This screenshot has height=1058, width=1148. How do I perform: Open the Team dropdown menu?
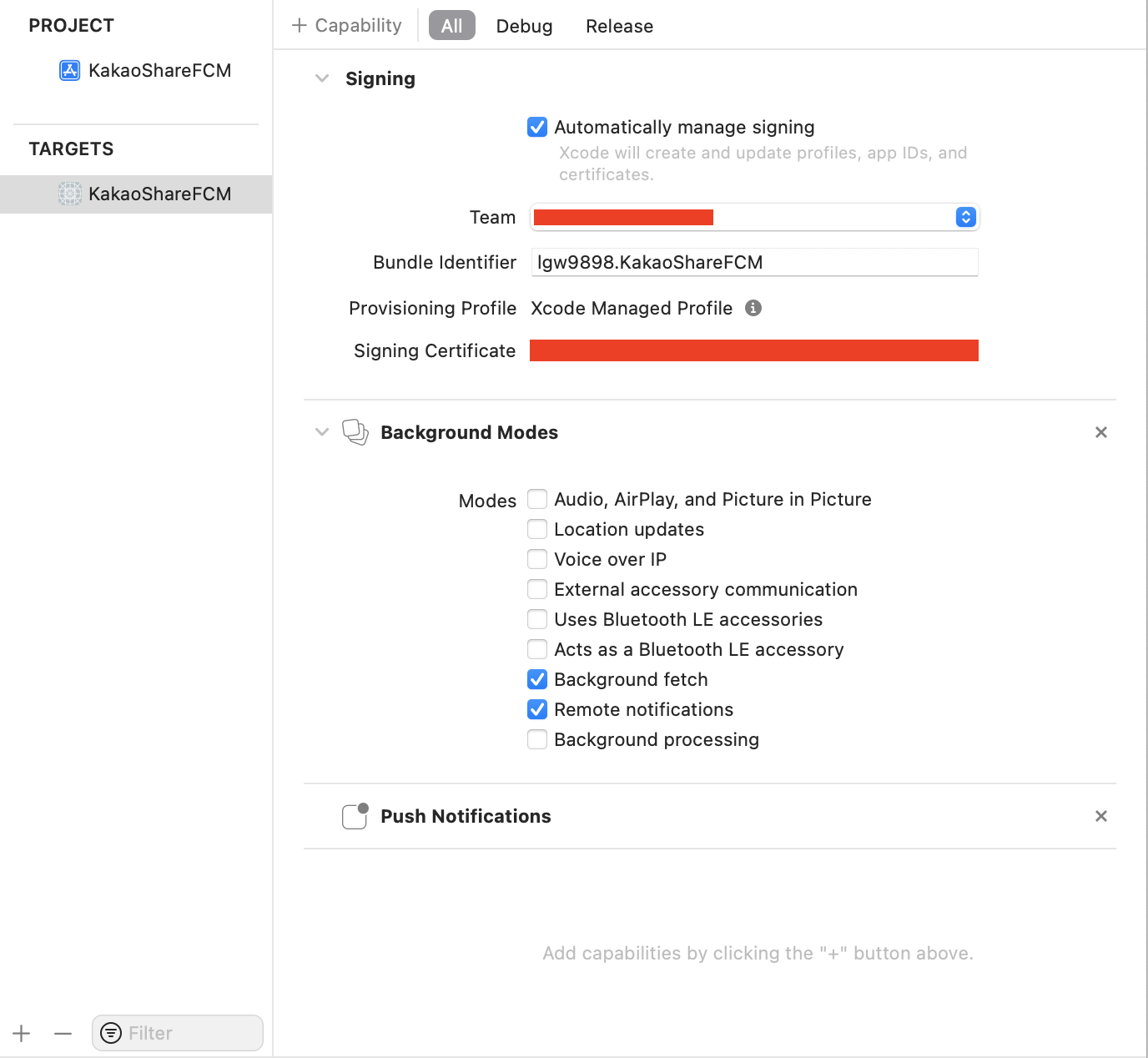click(754, 217)
